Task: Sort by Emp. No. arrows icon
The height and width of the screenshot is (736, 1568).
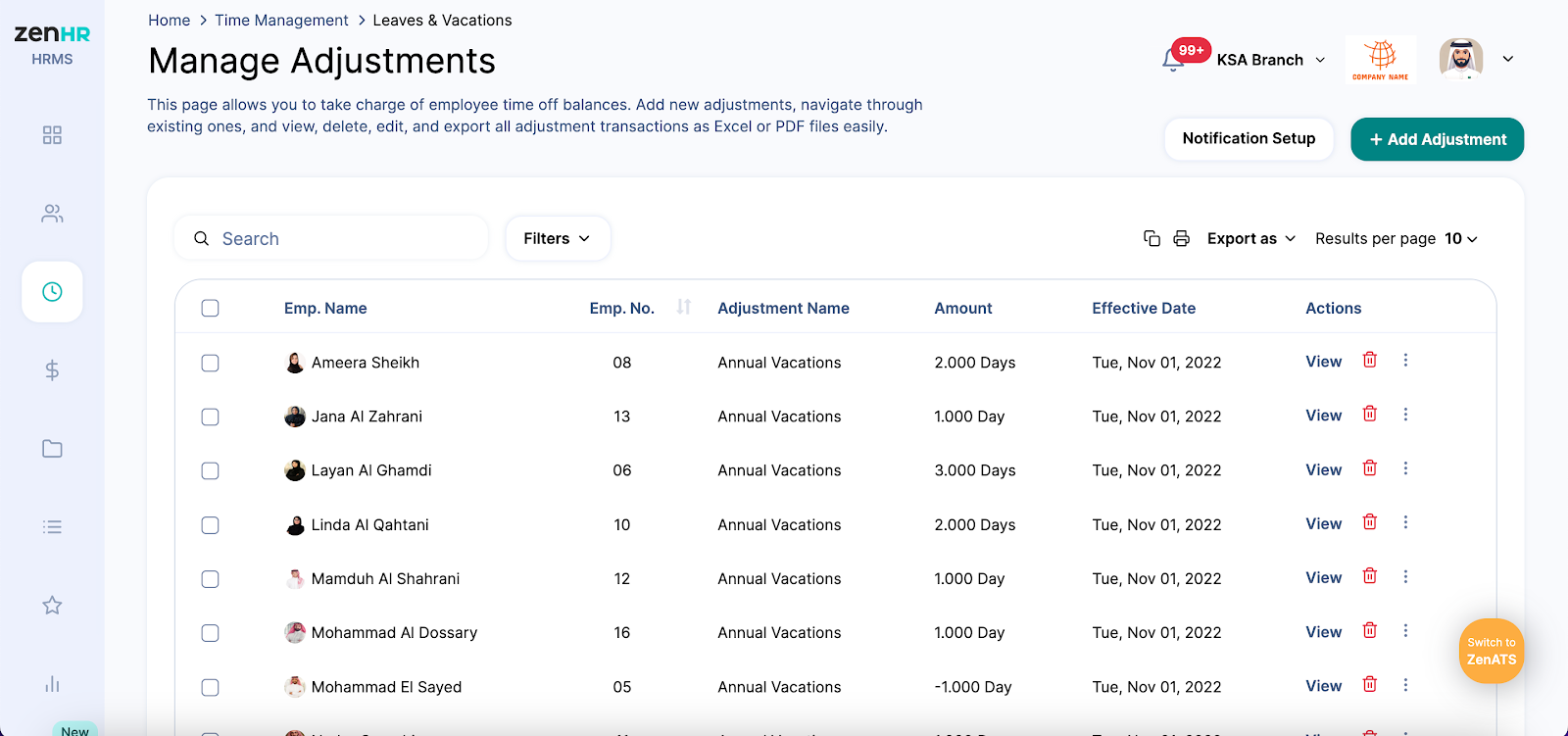Action: pos(684,307)
